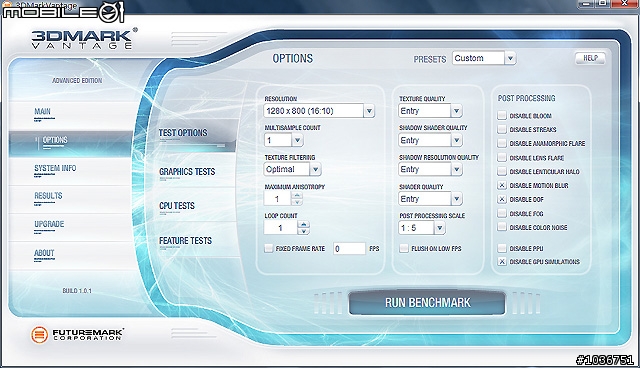Uncheck Disable GPU Simulations checkbox
This screenshot has width=640, height=368.
coord(502,262)
